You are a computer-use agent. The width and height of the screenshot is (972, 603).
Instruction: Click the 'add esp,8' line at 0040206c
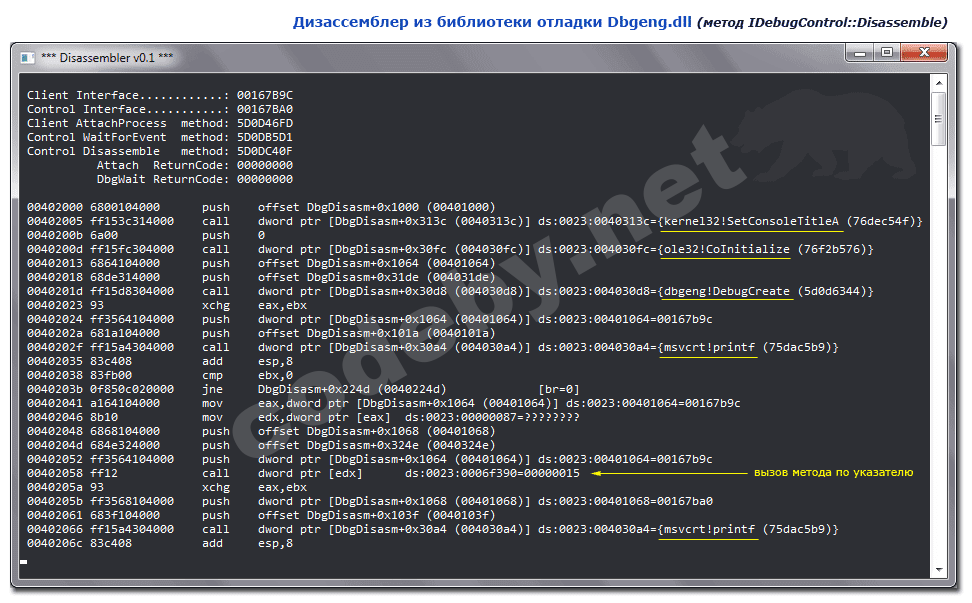pyautogui.click(x=160, y=544)
